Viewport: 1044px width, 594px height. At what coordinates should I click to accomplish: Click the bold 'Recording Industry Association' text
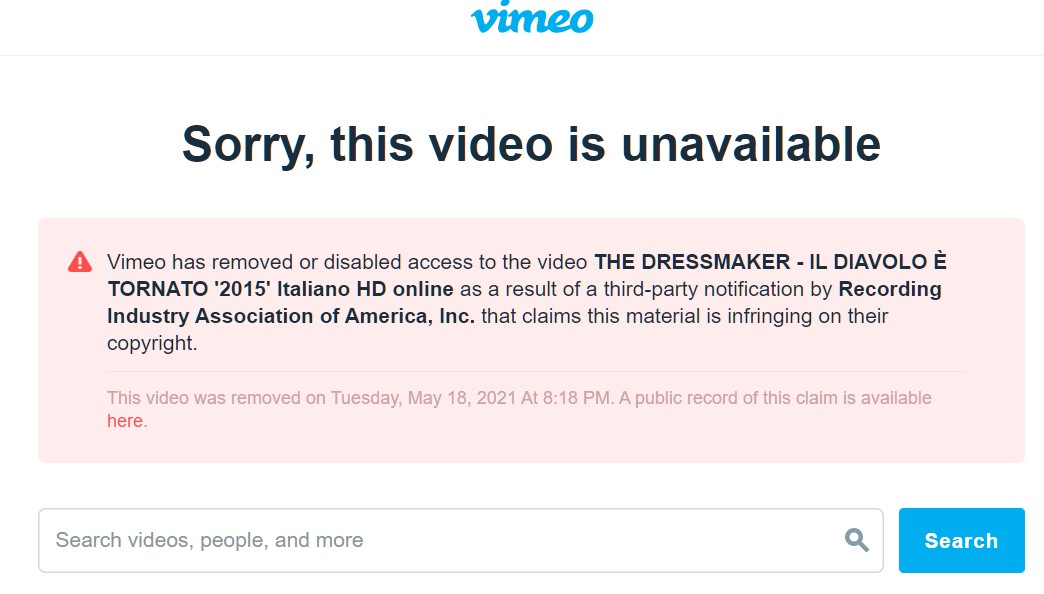(890, 289)
